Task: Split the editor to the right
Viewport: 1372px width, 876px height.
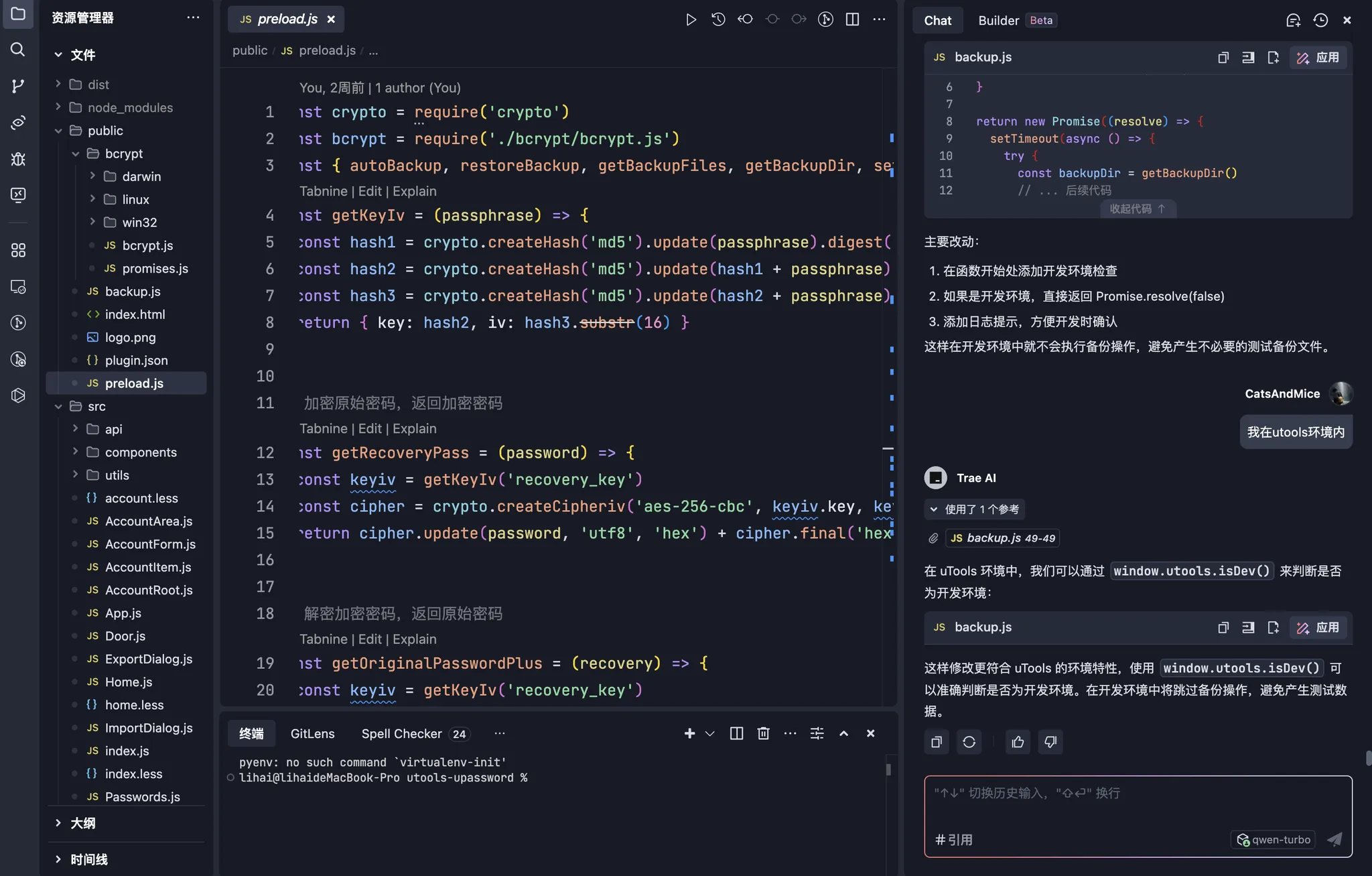Action: (x=852, y=19)
